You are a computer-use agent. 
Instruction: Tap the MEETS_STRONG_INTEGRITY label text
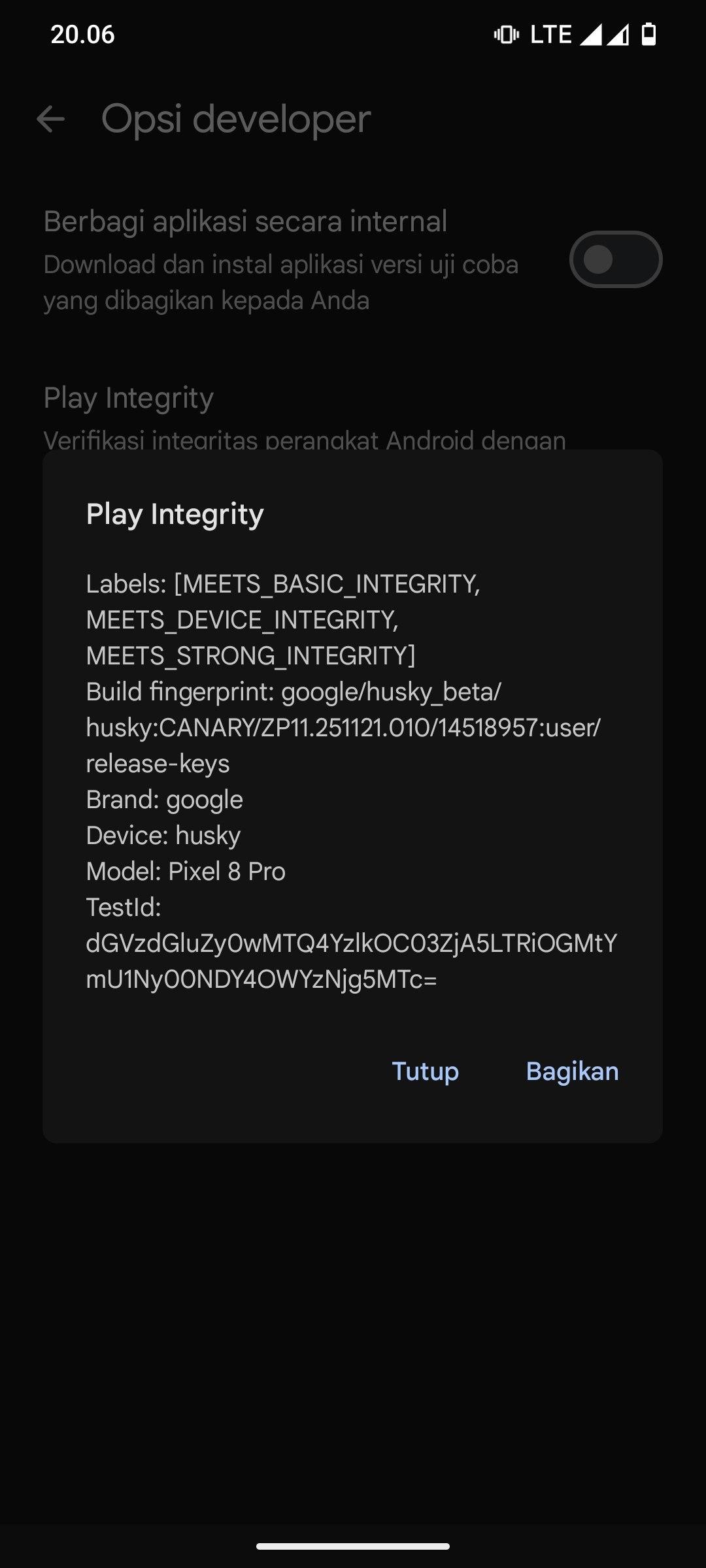pos(250,656)
